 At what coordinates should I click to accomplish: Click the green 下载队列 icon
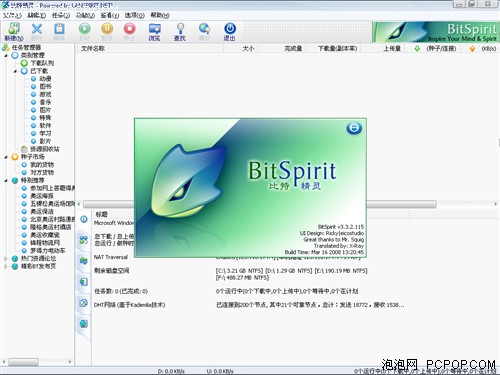tap(24, 63)
